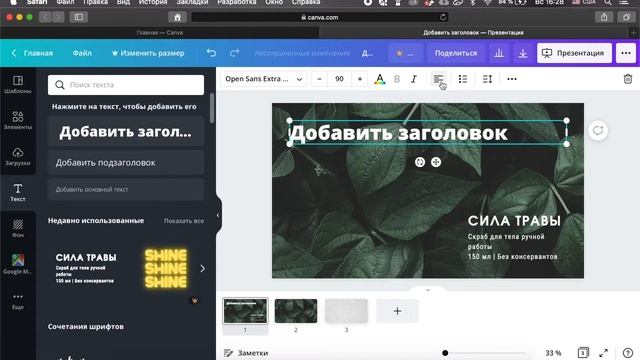Collapse the slide thumbnails strip
Image resolution: width=640 pixels, height=360 pixels.
click(428, 290)
